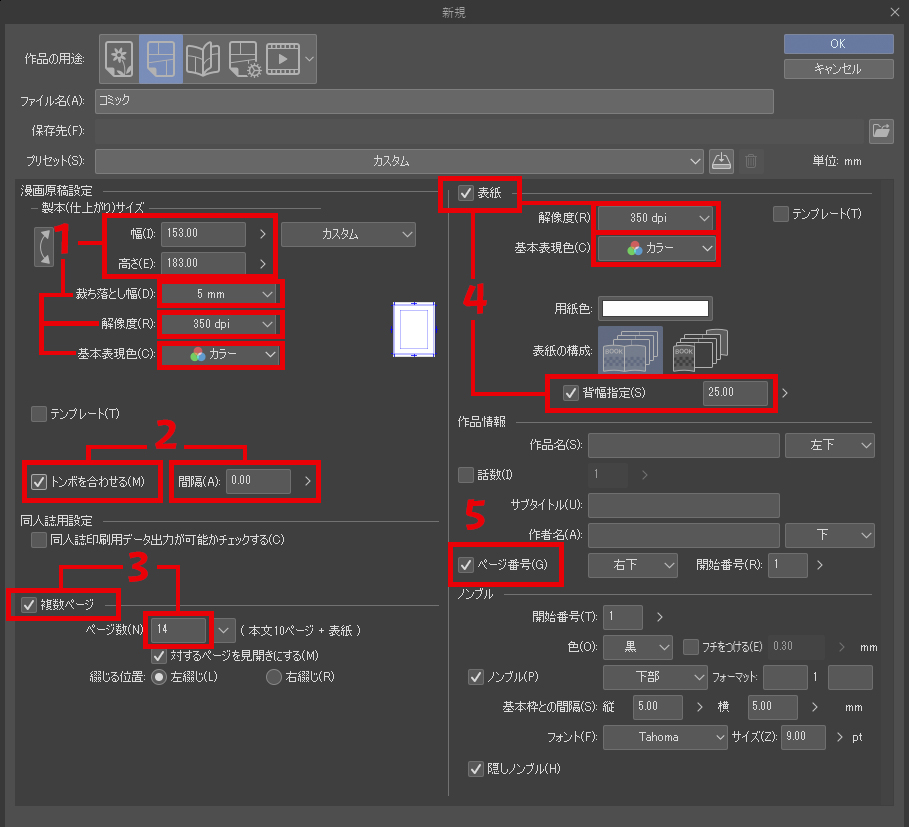Enable the 話数 checkbox
Screen dimensions: 909x827
pos(466,474)
